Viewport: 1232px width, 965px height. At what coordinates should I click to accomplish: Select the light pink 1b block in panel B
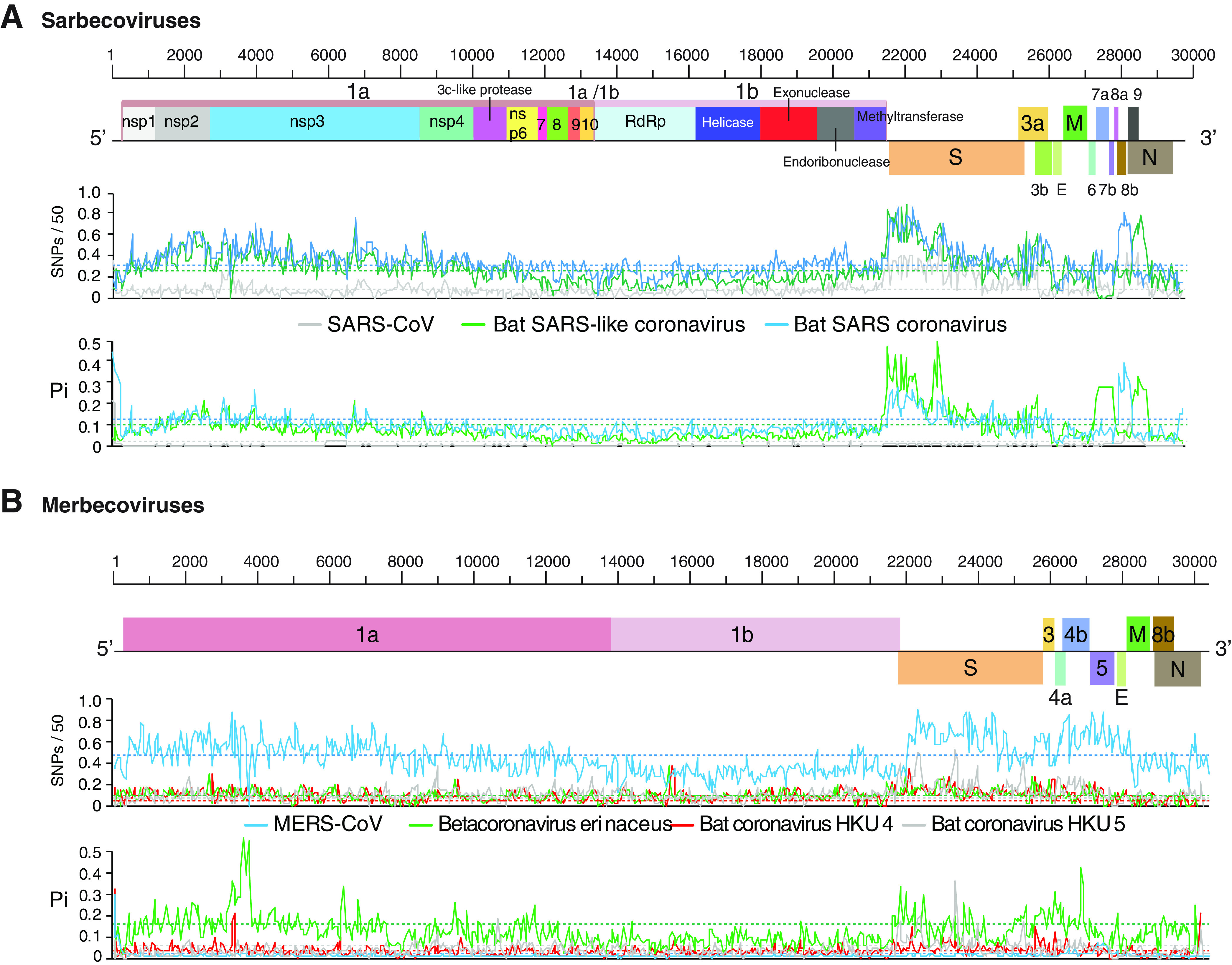click(756, 634)
